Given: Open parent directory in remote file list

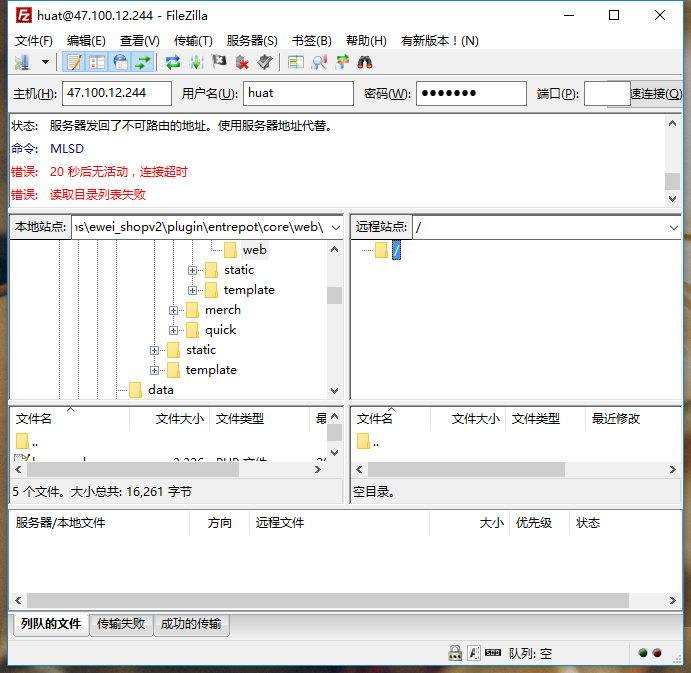Looking at the screenshot, I should pyautogui.click(x=368, y=442).
